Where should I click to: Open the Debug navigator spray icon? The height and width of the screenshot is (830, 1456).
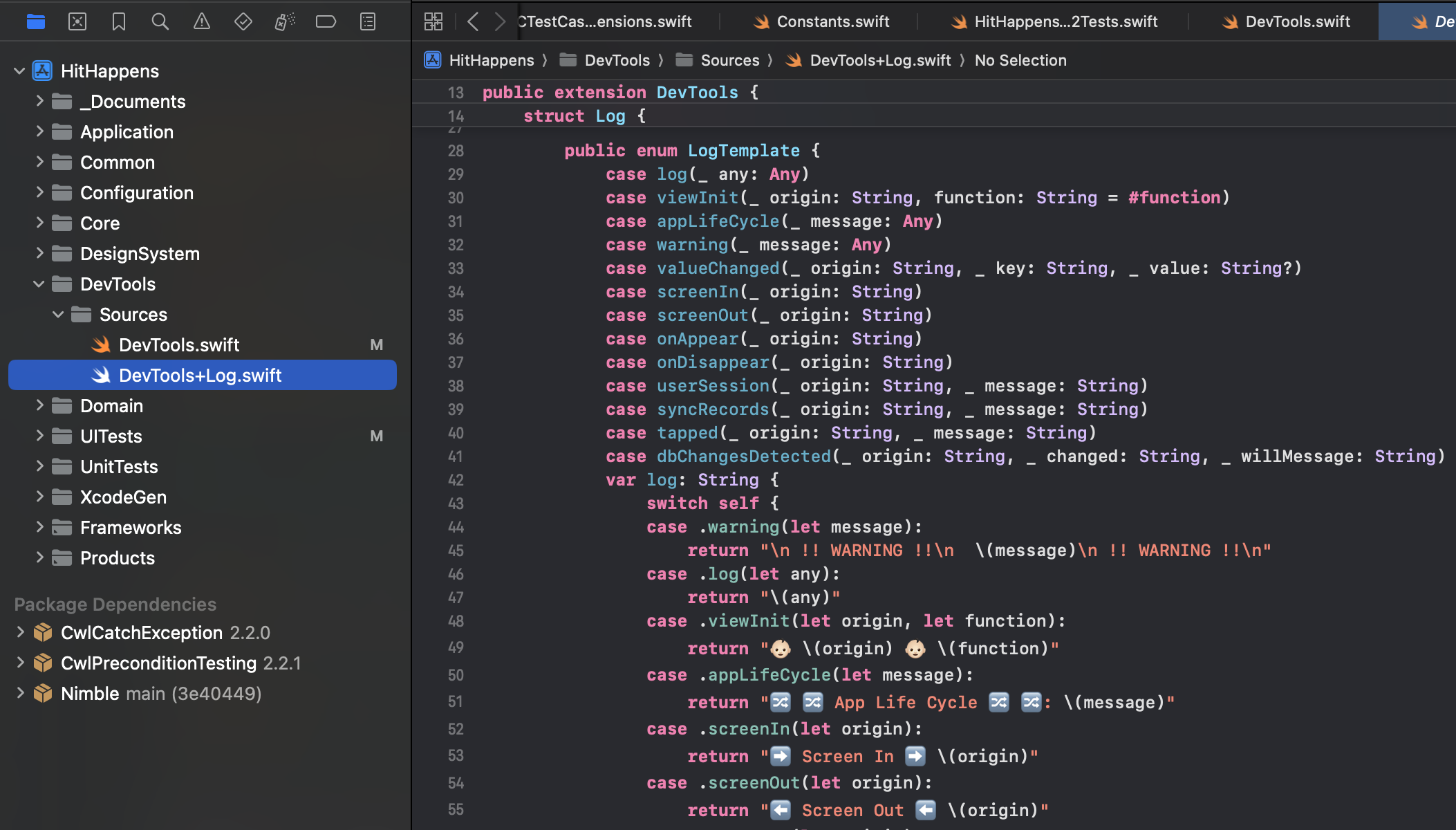285,21
